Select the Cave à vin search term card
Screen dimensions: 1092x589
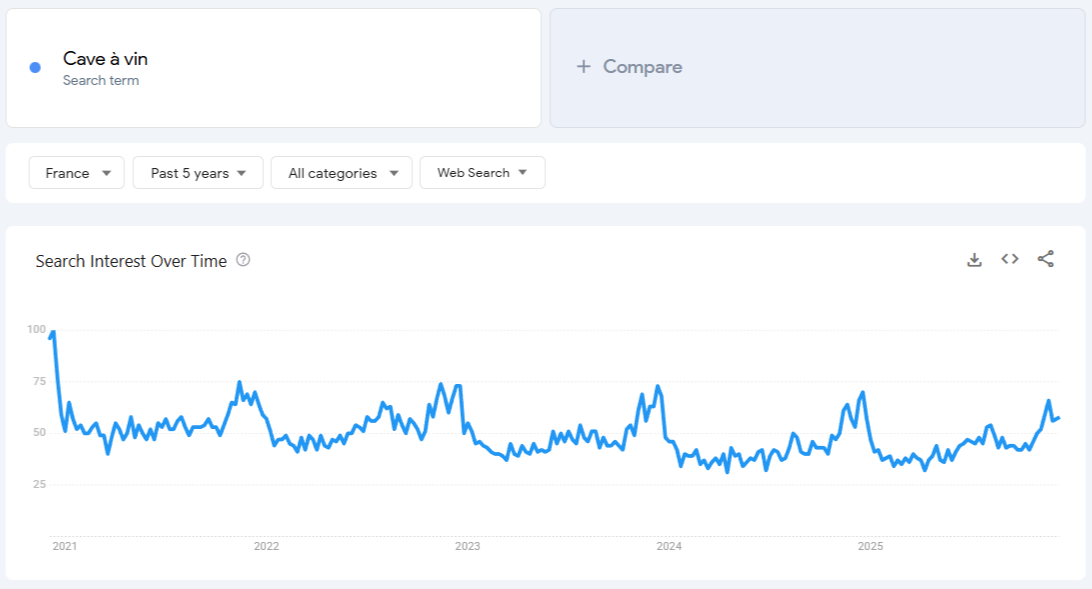coord(273,66)
